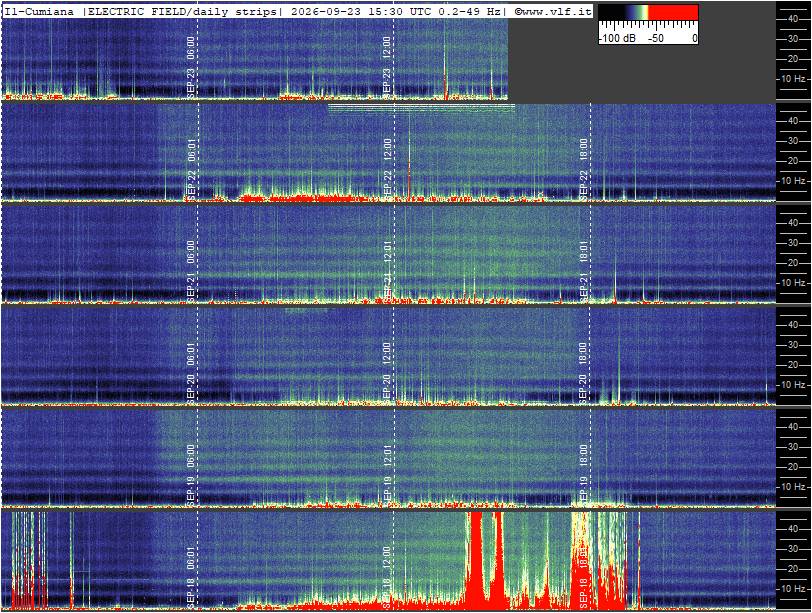Click the 10 Hz axis label on SEP-18 strip

point(793,589)
